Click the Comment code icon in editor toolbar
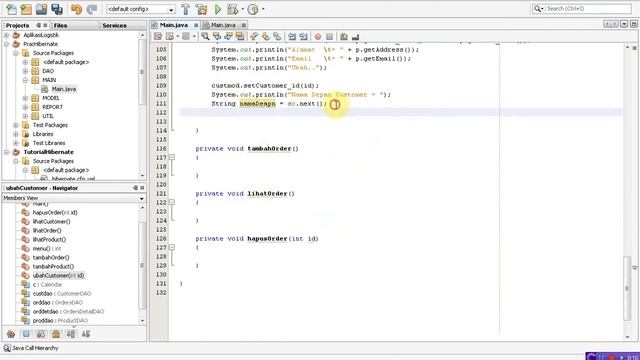The image size is (640, 360). pos(344,37)
